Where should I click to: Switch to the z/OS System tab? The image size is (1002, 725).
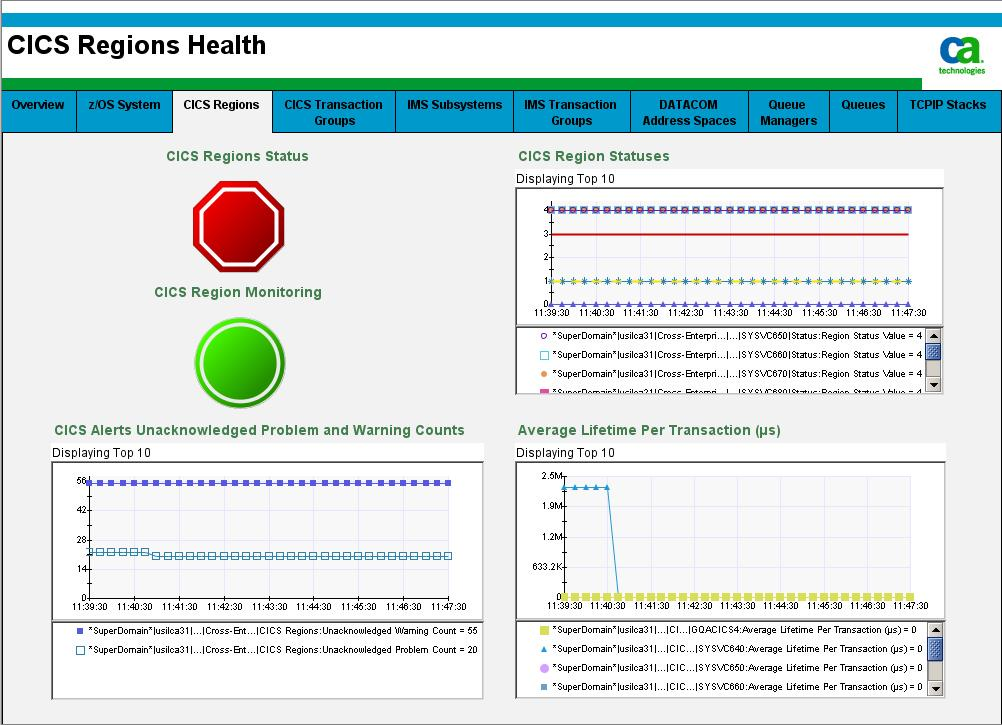[124, 112]
